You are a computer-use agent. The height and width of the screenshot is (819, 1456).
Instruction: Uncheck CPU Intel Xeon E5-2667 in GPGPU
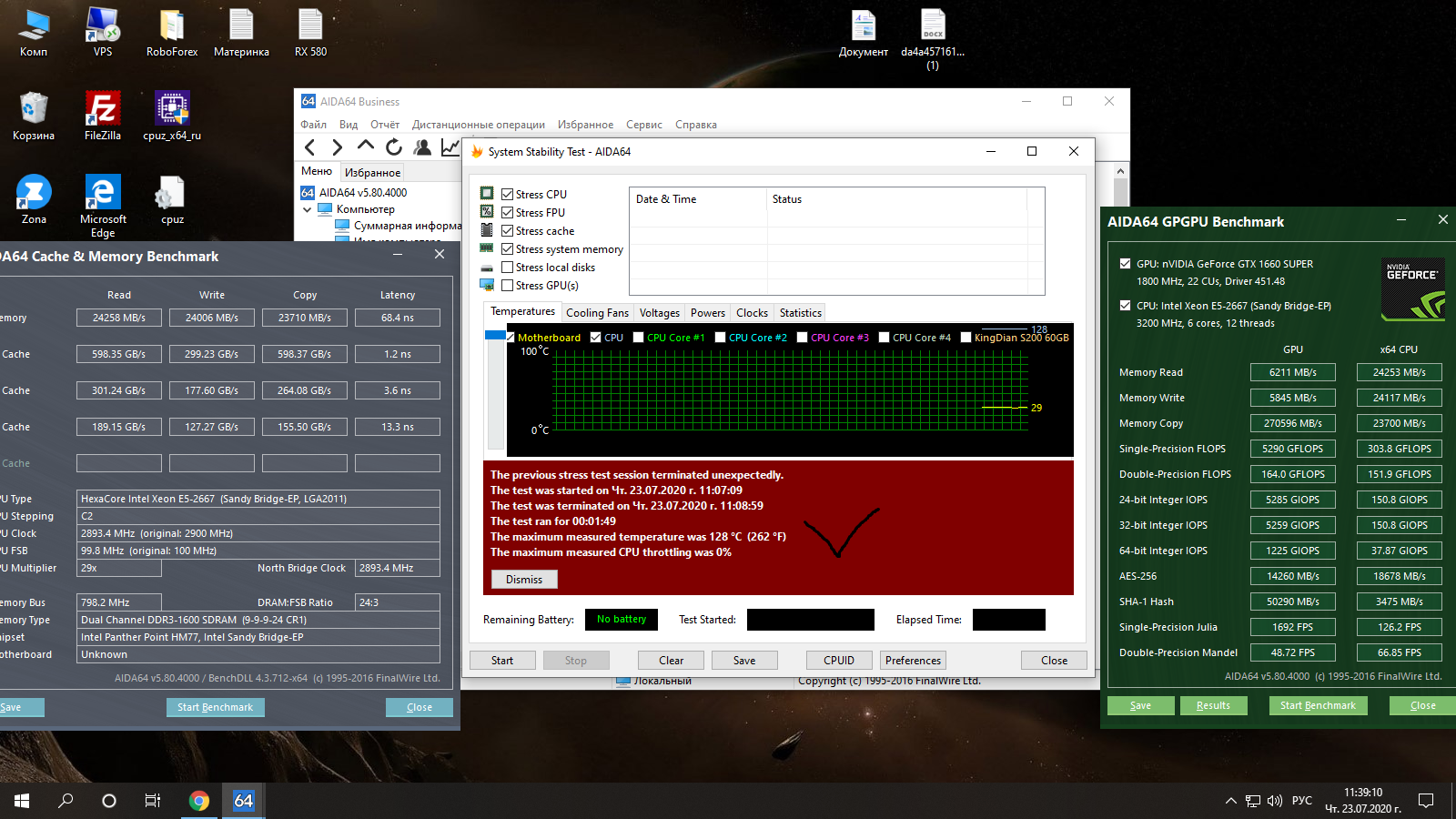[1126, 306]
